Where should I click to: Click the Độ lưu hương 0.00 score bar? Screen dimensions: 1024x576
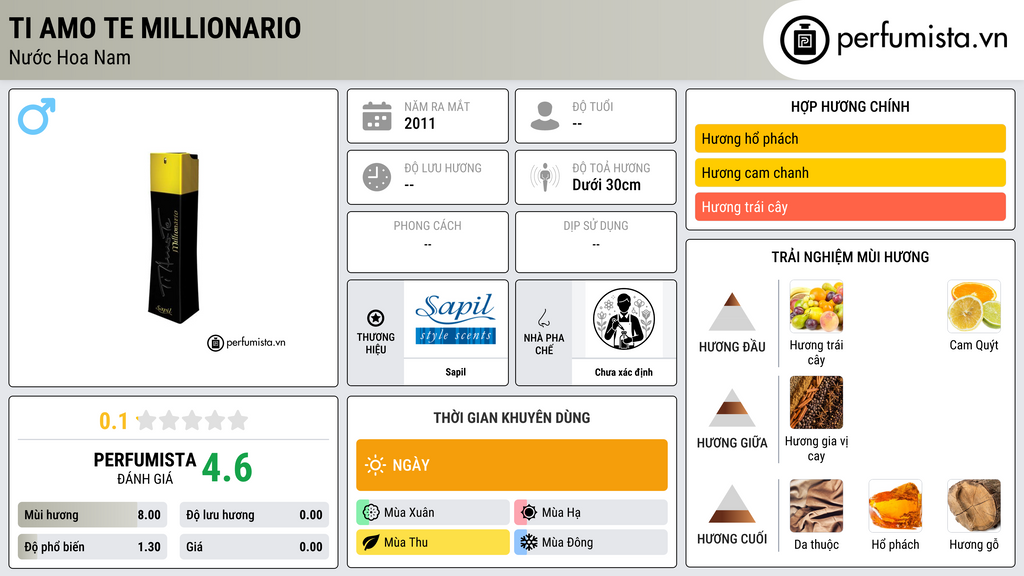(x=254, y=515)
